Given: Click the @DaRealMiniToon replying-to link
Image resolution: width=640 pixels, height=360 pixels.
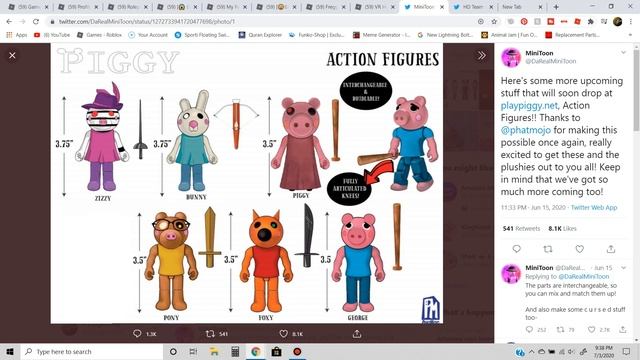Looking at the screenshot, I should [x=584, y=276].
